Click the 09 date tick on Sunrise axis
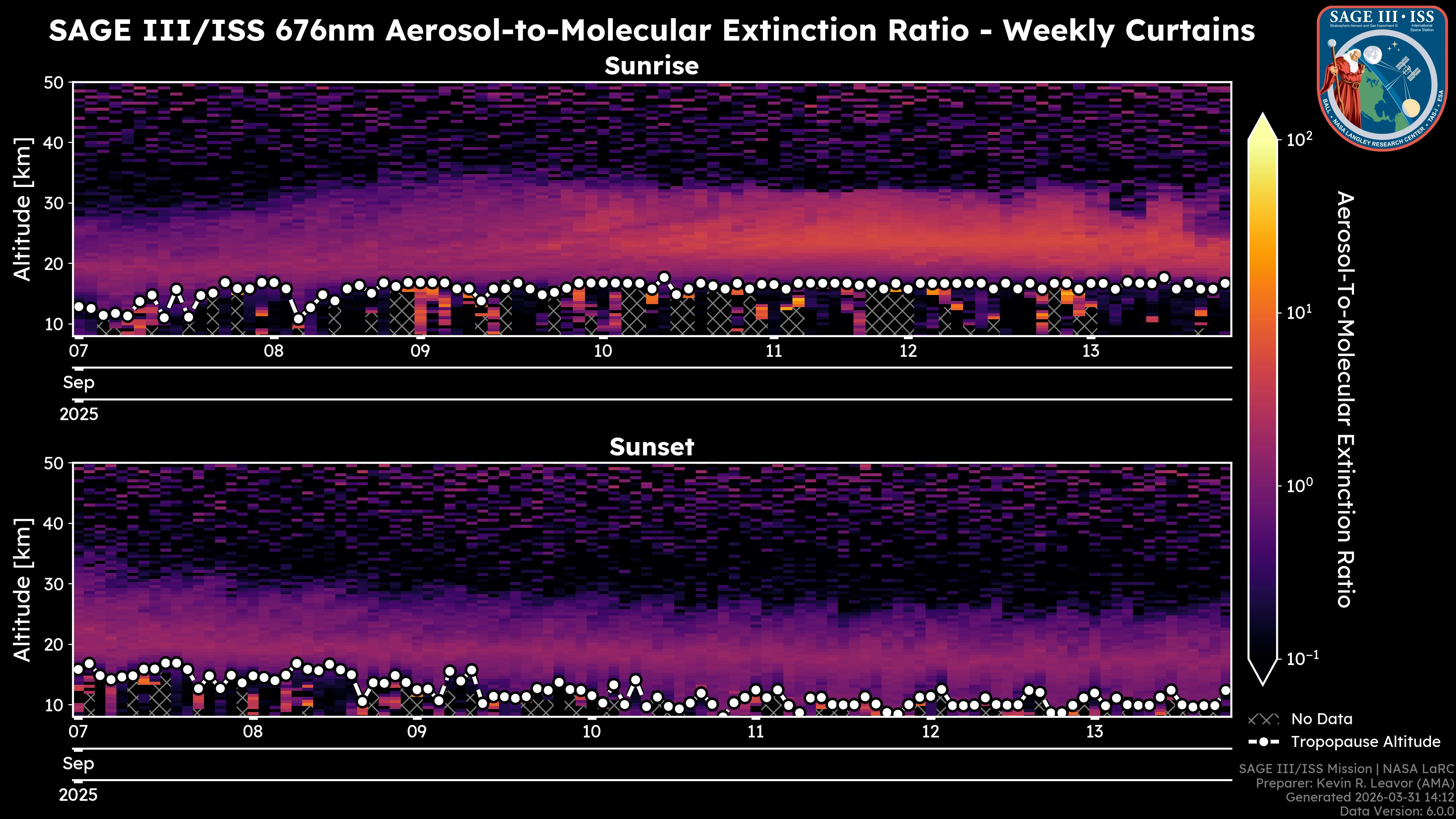Screen dimensions: 1456x819 [420, 351]
